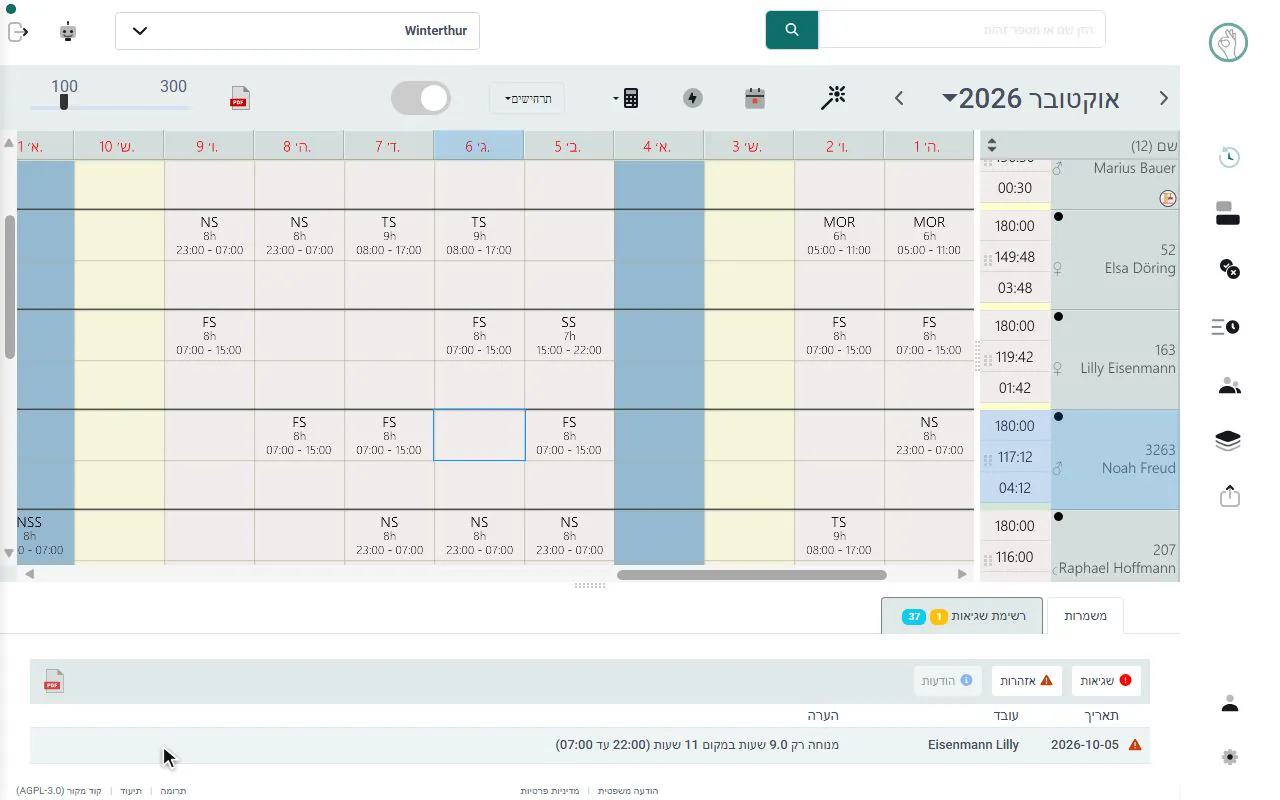Open the calculator dropdown menu

626,98
